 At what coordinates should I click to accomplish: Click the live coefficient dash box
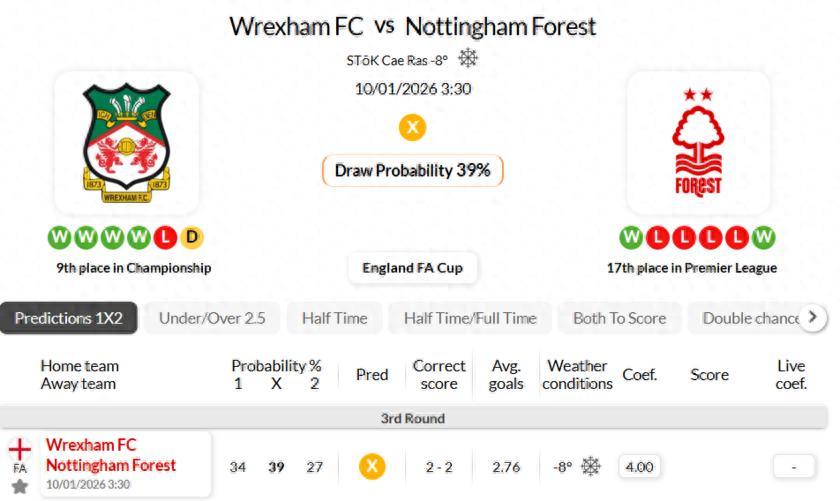click(x=794, y=466)
